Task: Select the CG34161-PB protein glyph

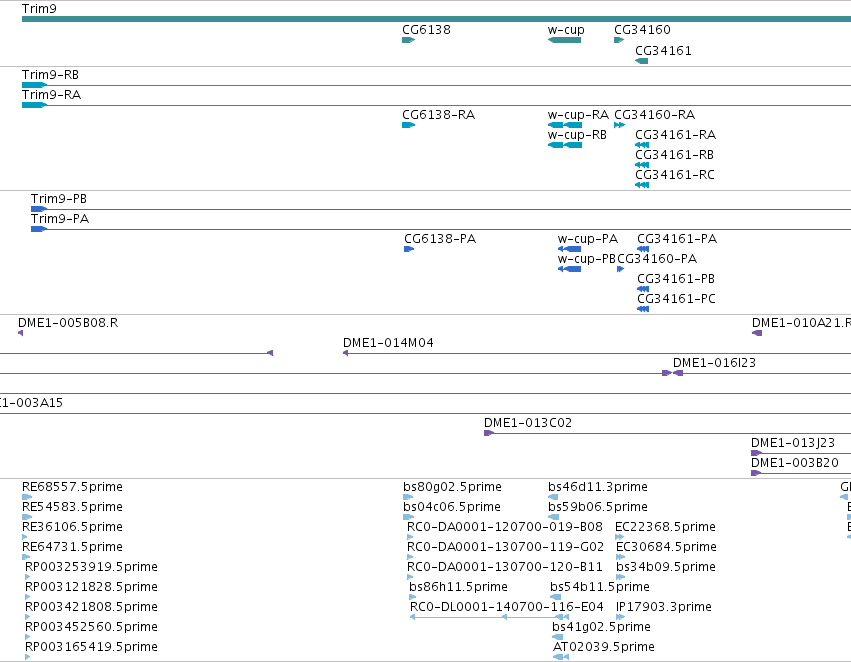Action: pos(643,289)
